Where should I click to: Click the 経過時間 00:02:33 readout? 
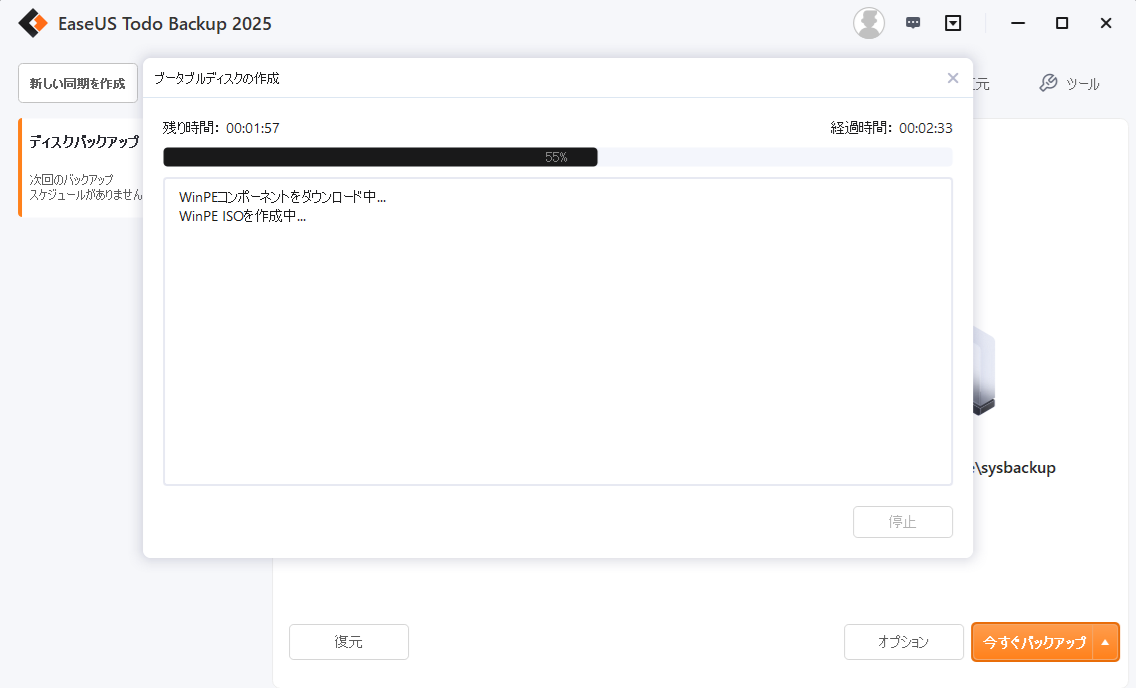point(891,128)
